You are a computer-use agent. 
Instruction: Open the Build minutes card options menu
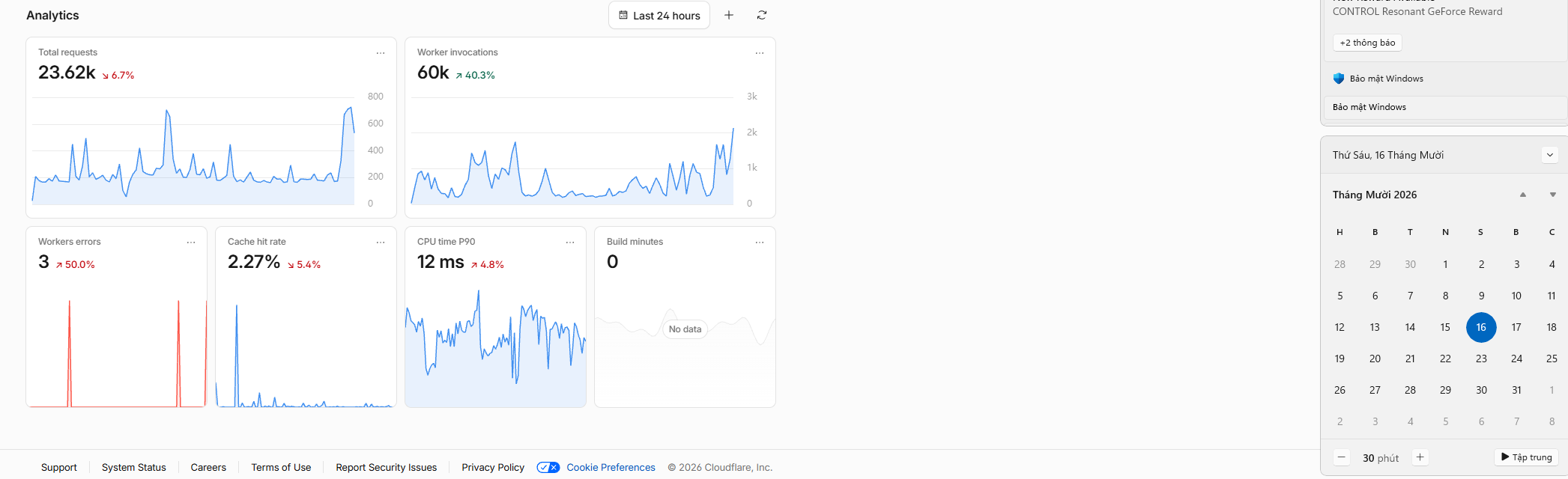pos(760,242)
